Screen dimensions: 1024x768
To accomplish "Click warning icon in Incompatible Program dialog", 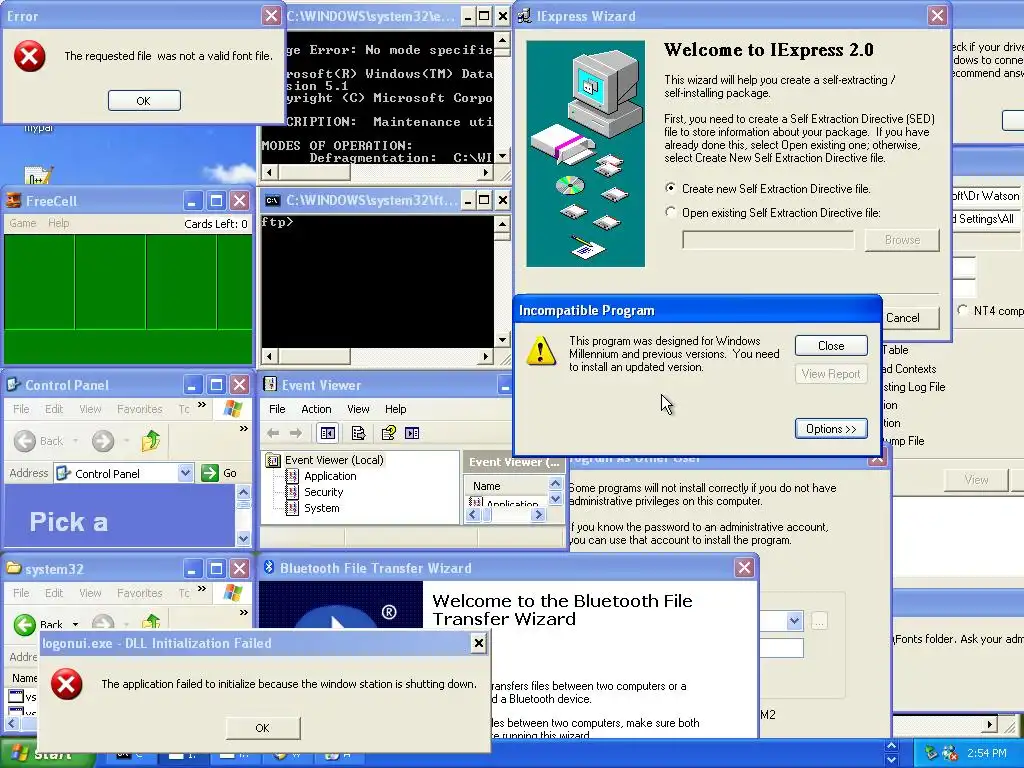I will (541, 351).
